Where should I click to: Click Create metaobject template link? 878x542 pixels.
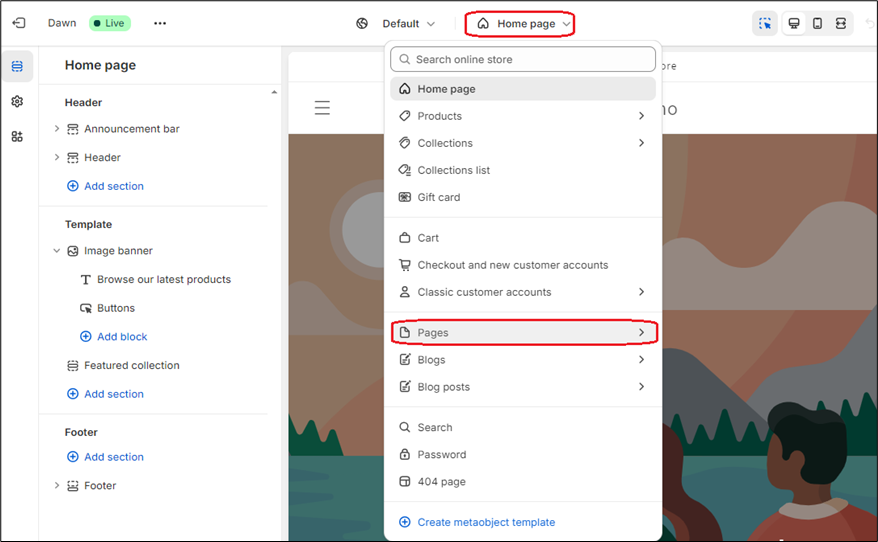tap(485, 522)
